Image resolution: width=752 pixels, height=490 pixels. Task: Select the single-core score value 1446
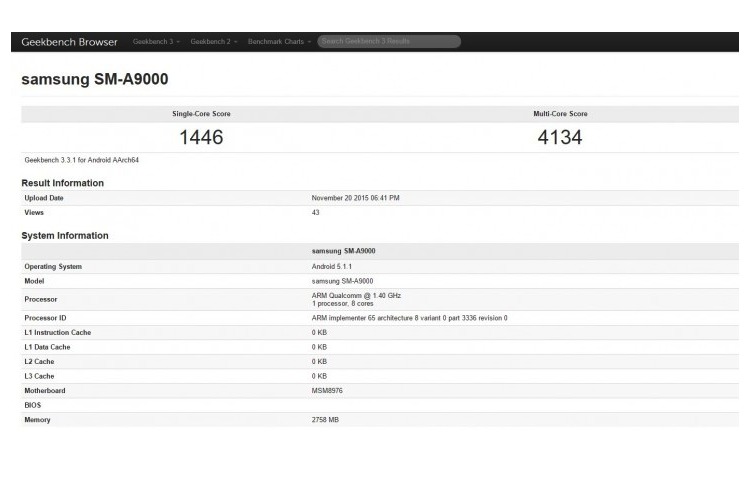[201, 137]
